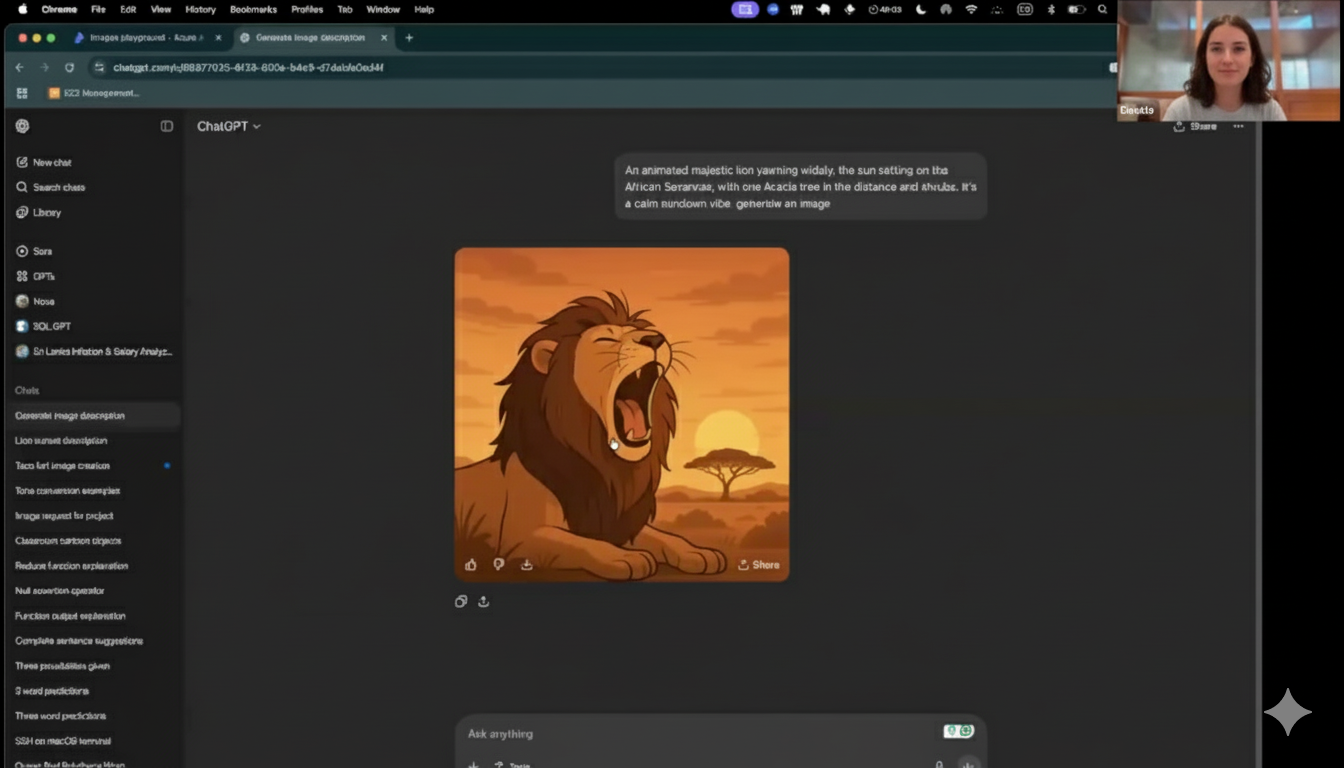Click the plus attach icon in the message composer

(474, 764)
